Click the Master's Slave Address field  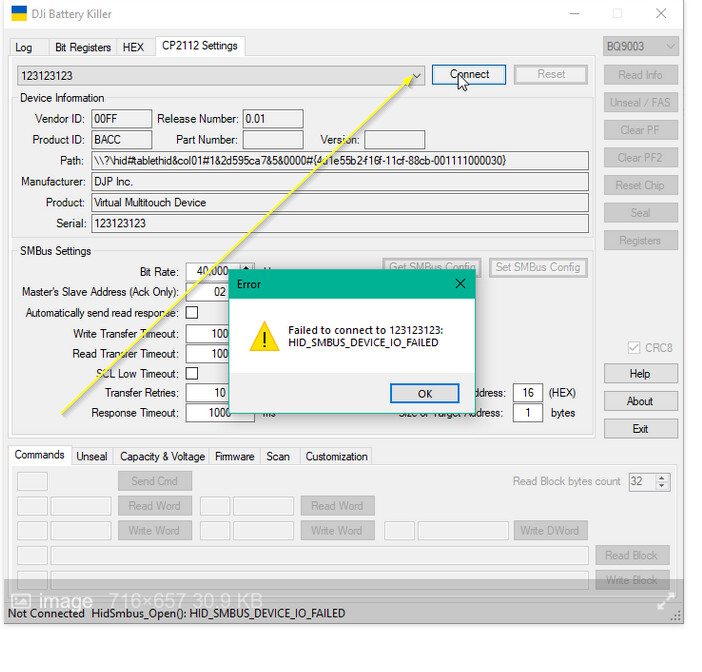click(208, 292)
